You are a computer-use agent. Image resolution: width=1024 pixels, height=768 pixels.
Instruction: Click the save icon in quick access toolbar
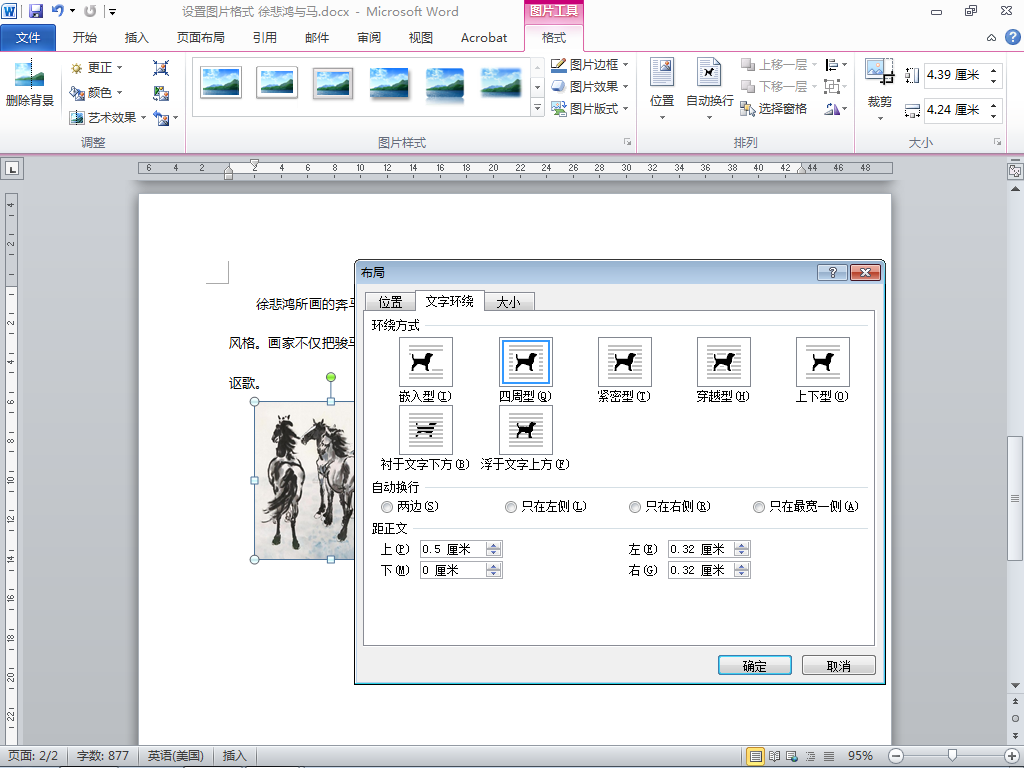[x=36, y=11]
